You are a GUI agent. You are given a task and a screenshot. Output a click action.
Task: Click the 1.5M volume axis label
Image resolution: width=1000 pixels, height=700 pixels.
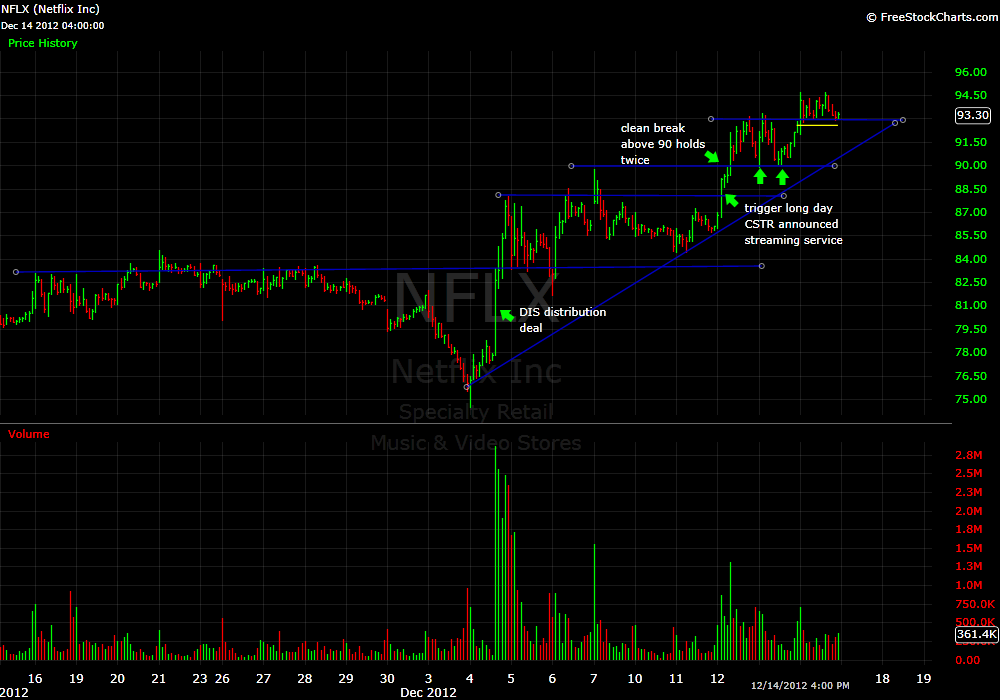(x=968, y=548)
